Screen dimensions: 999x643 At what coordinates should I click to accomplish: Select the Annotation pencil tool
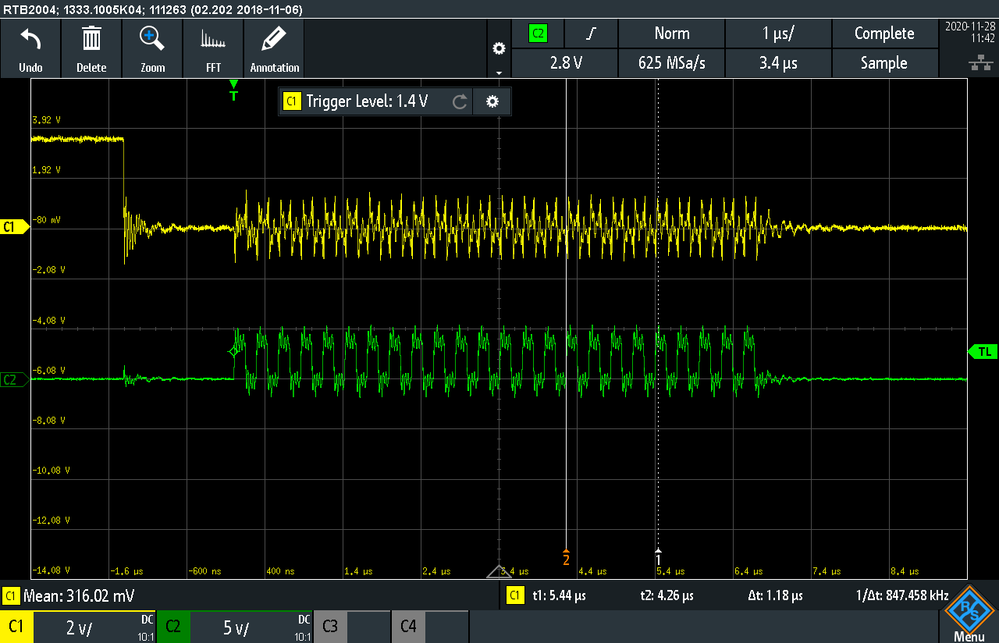click(273, 39)
